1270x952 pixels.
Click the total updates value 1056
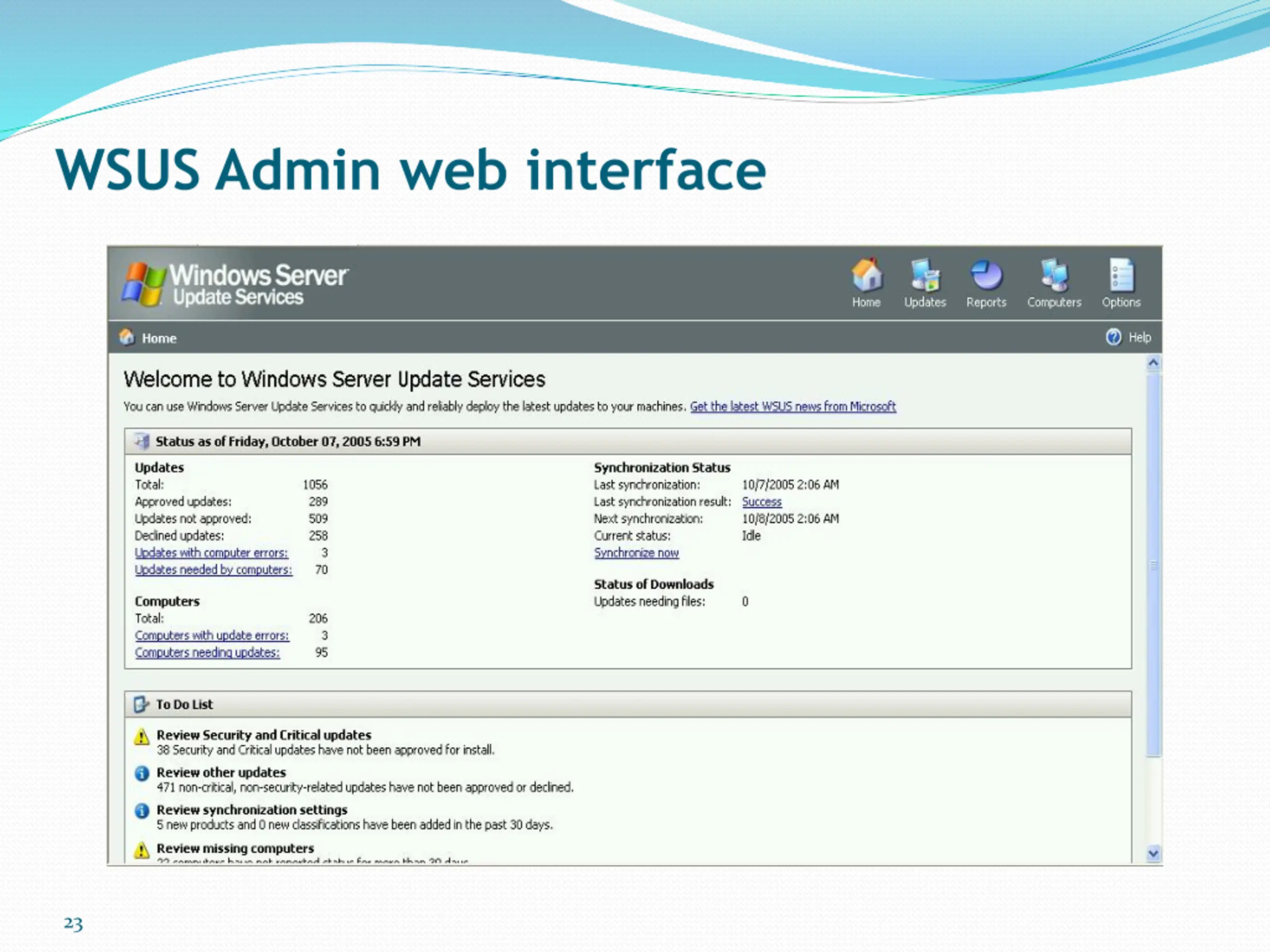click(315, 485)
